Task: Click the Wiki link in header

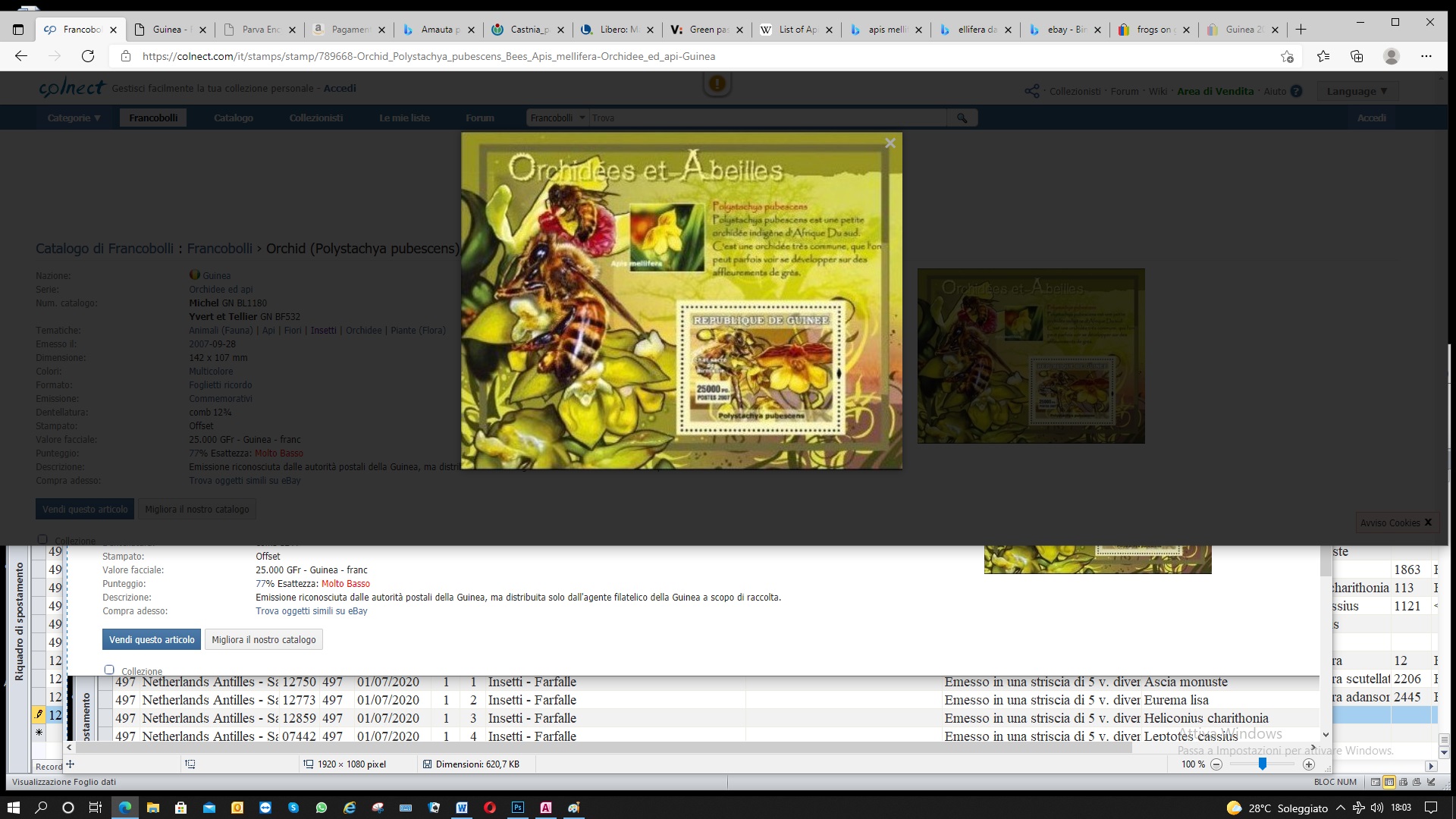Action: tap(1158, 91)
